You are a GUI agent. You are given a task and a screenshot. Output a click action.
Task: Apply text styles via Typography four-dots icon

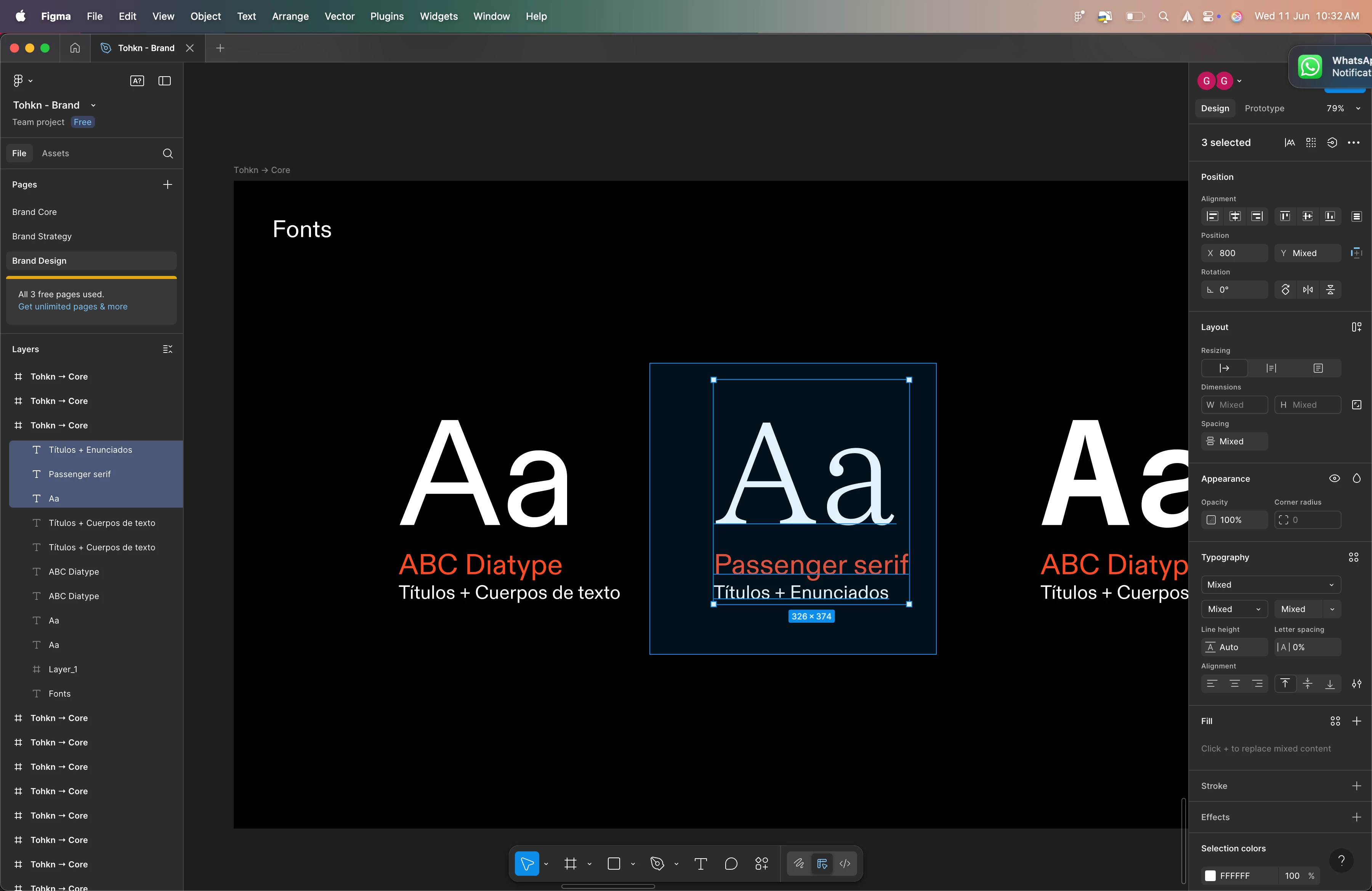(x=1354, y=557)
